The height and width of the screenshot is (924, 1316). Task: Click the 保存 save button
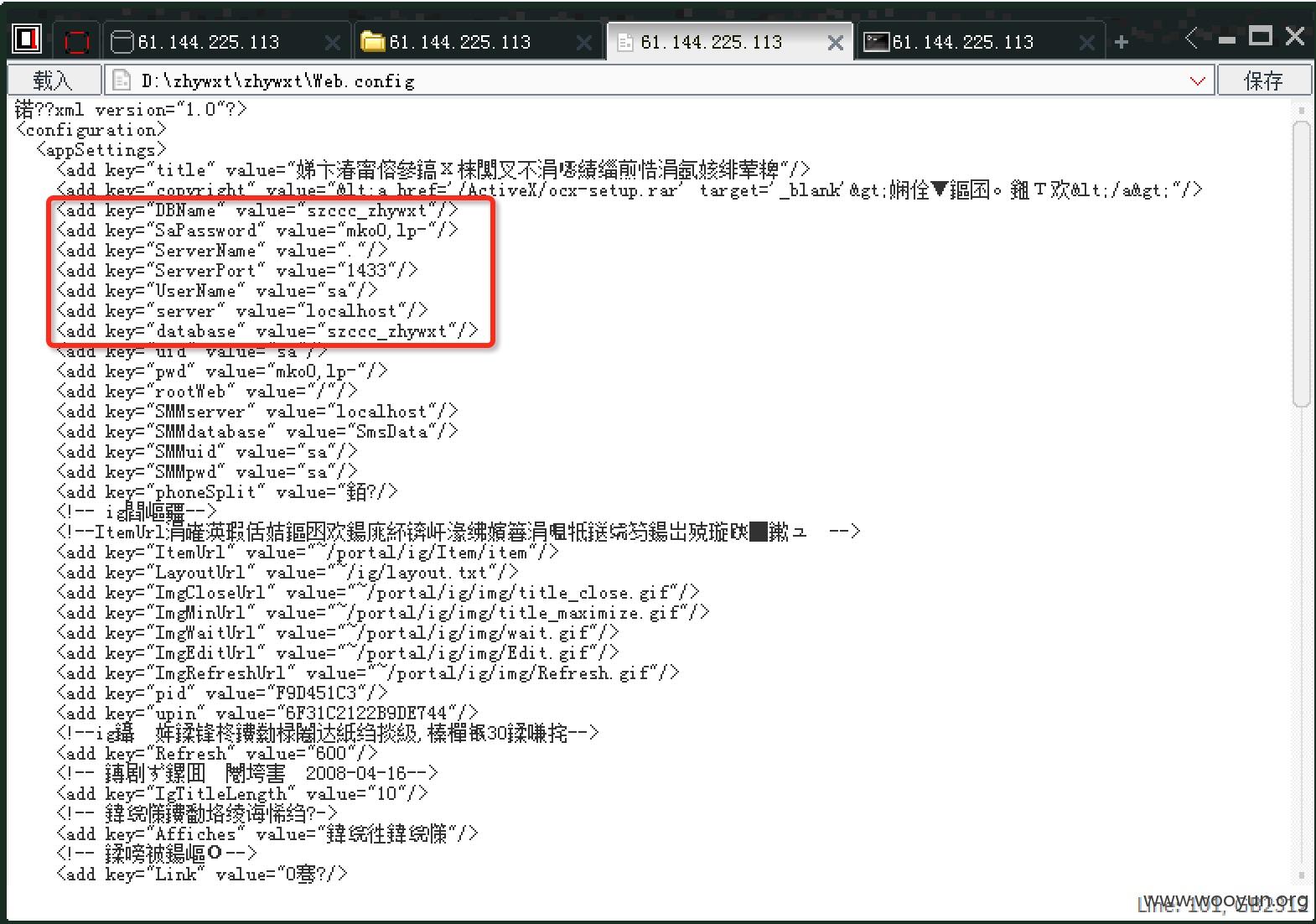[x=1263, y=80]
